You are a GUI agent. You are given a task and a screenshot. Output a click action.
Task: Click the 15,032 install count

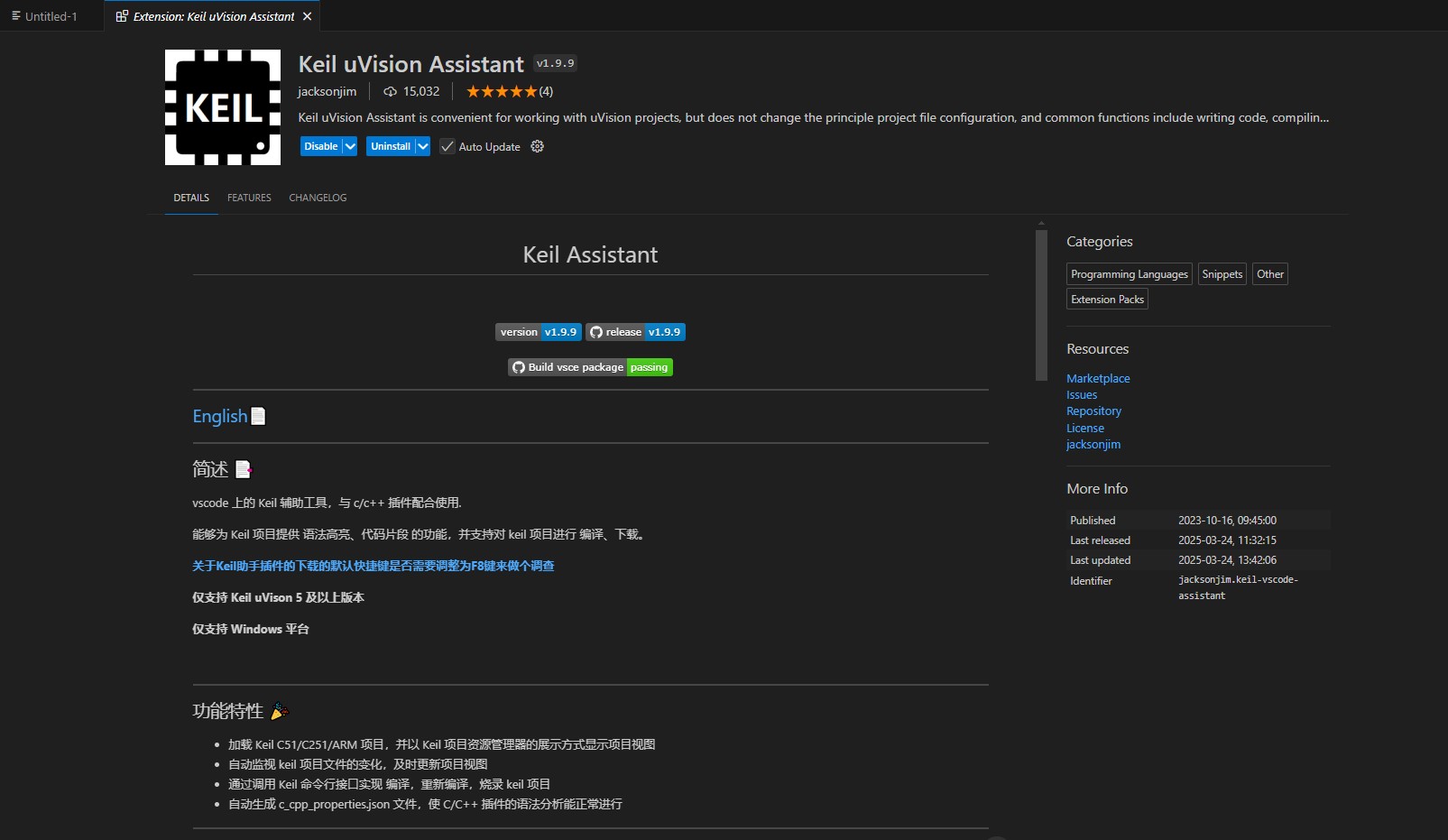pyautogui.click(x=421, y=91)
